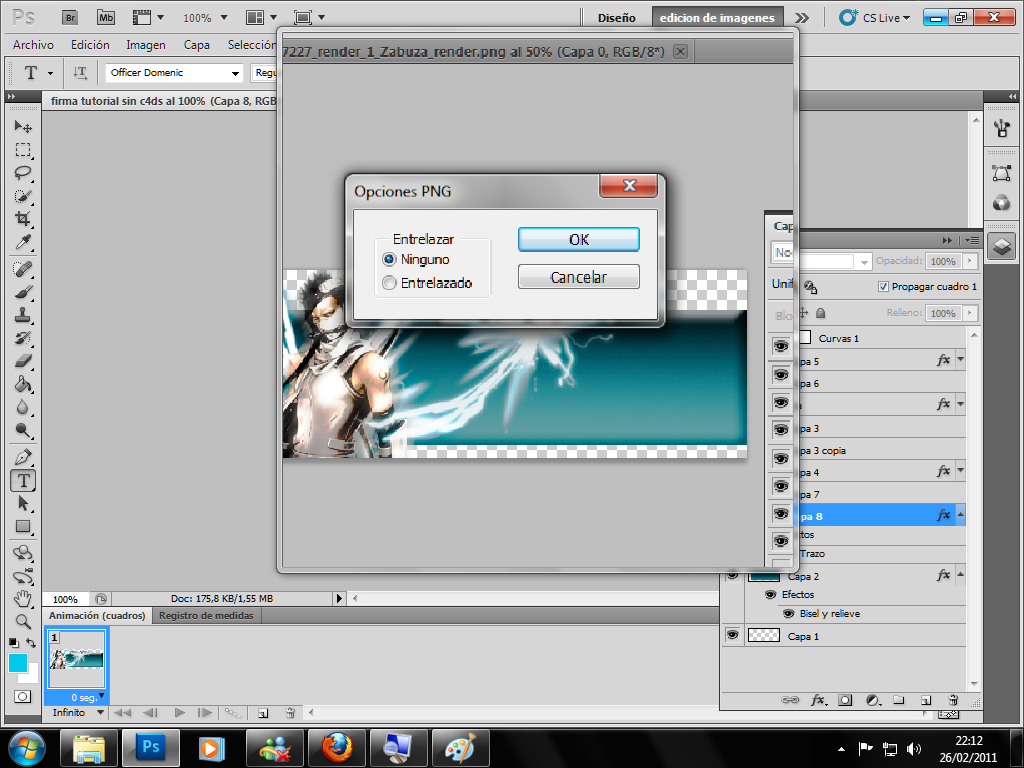Toggle the lock-all padlock in Layers panel
1024x768 pixels.
pos(821,313)
